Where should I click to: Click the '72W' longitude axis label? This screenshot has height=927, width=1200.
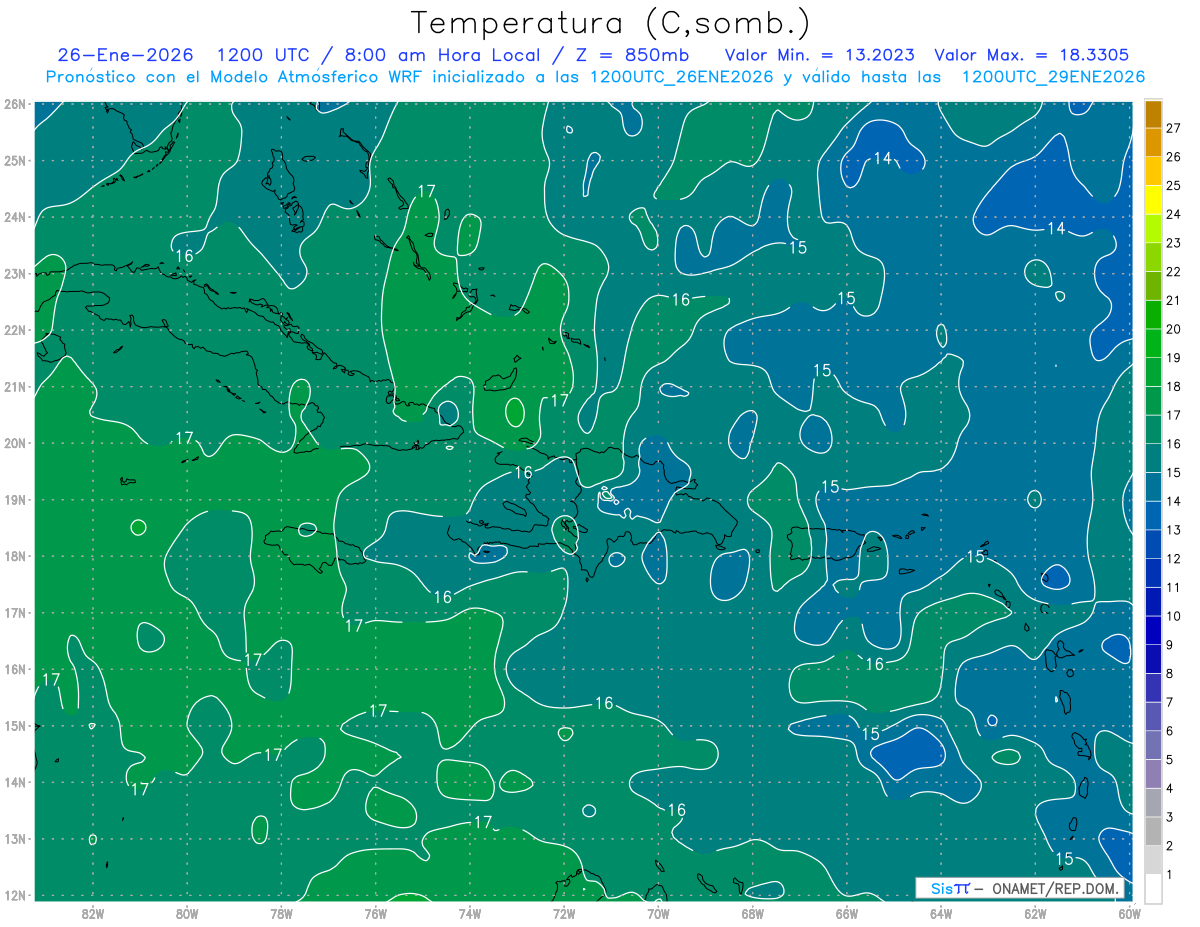point(564,912)
